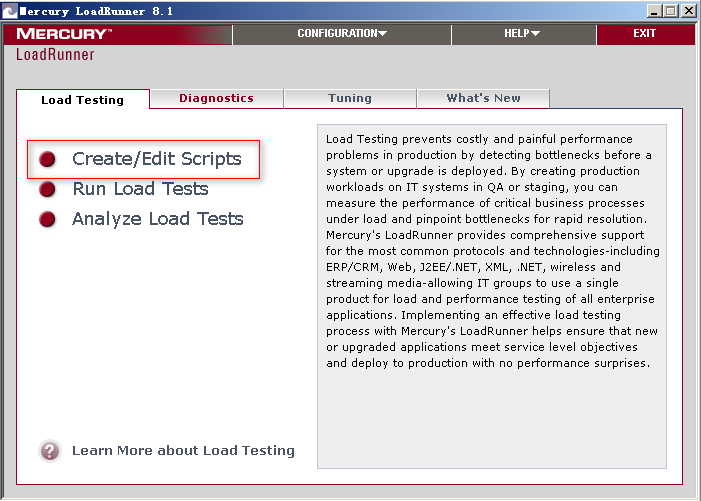This screenshot has width=701, height=501.
Task: Click the question mark help icon
Action: pyautogui.click(x=50, y=450)
